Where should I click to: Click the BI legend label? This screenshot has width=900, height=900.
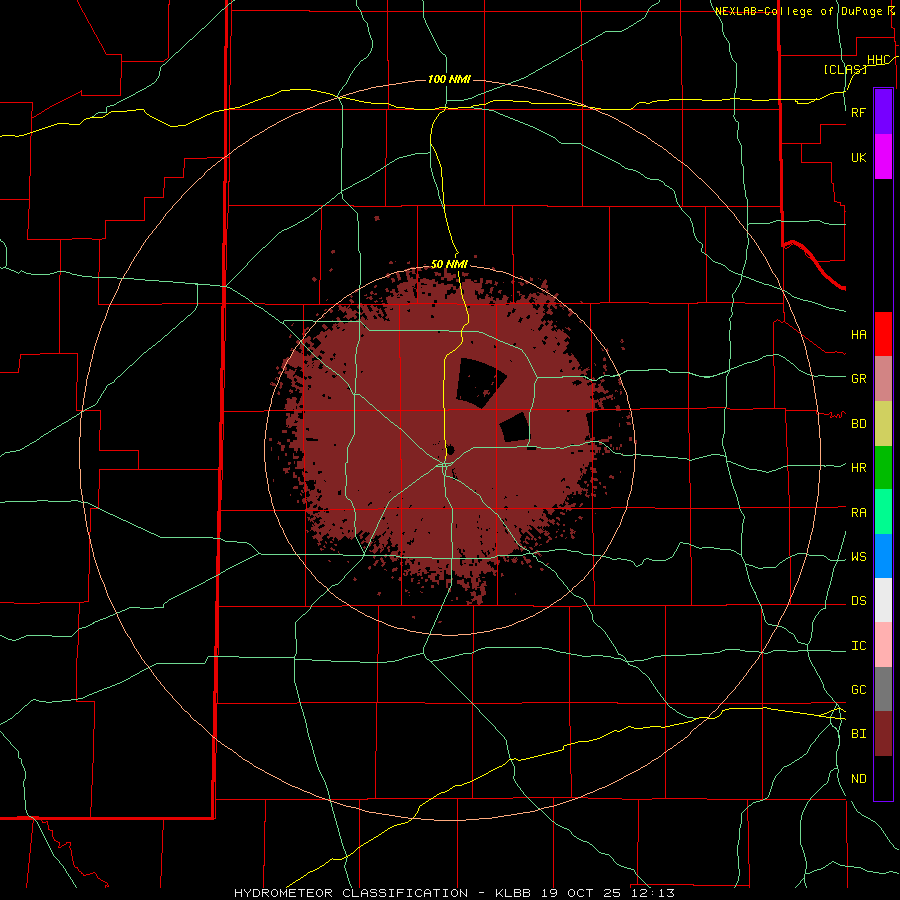point(859,734)
